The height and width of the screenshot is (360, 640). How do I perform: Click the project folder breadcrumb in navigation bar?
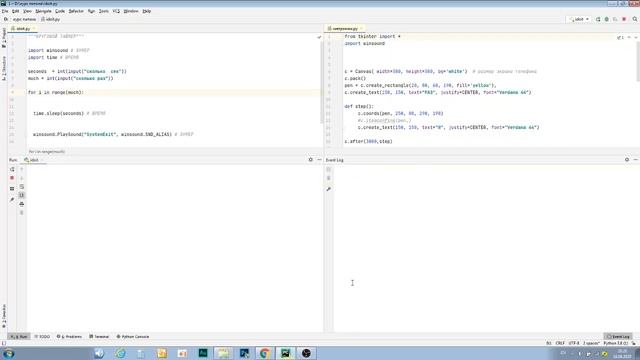pos(24,19)
